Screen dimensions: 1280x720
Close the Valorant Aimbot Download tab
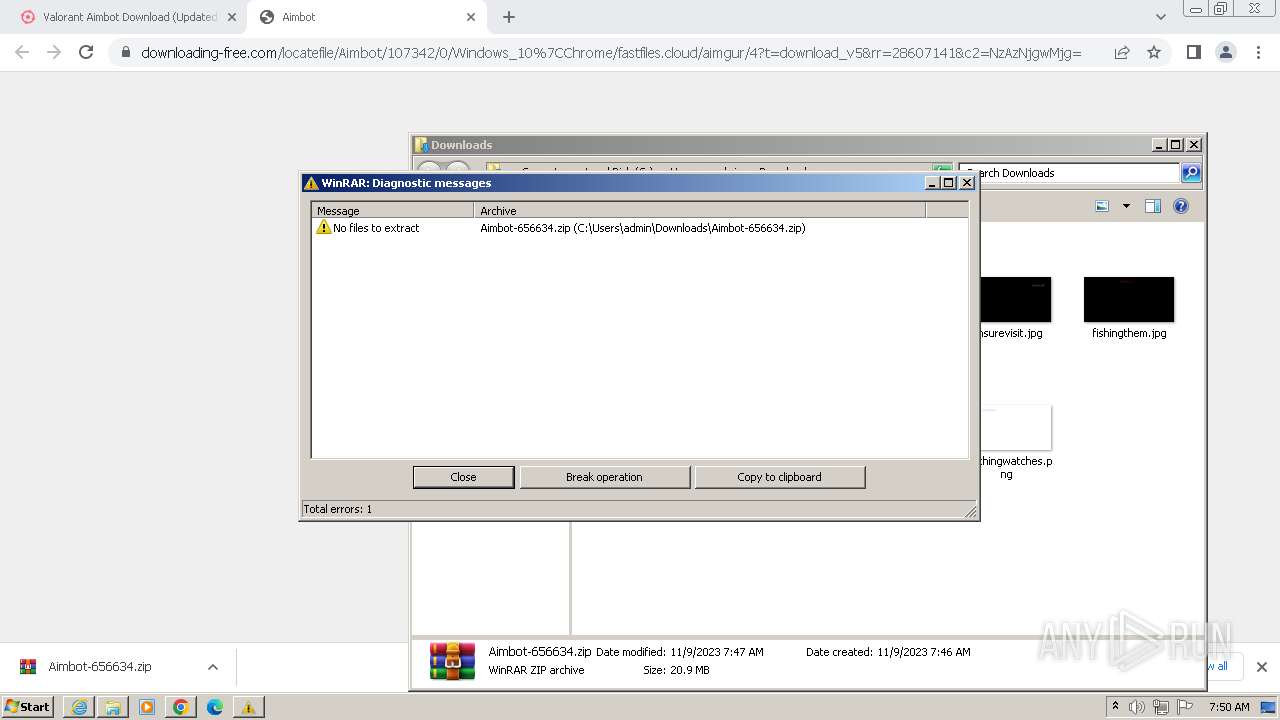[x=232, y=17]
